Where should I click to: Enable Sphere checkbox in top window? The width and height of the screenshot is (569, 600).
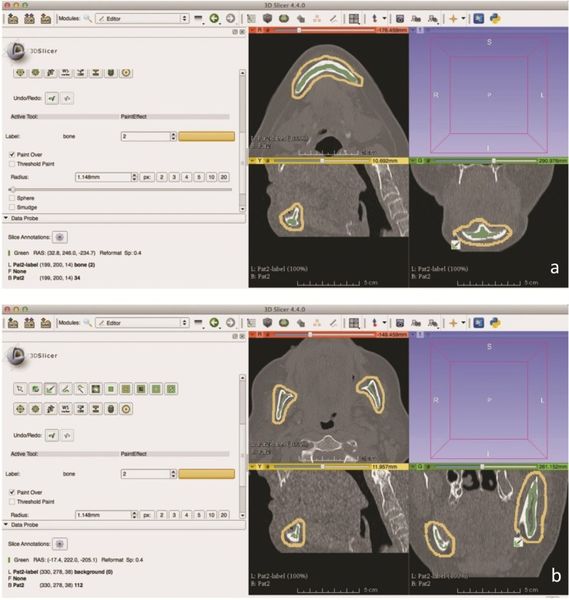12,198
